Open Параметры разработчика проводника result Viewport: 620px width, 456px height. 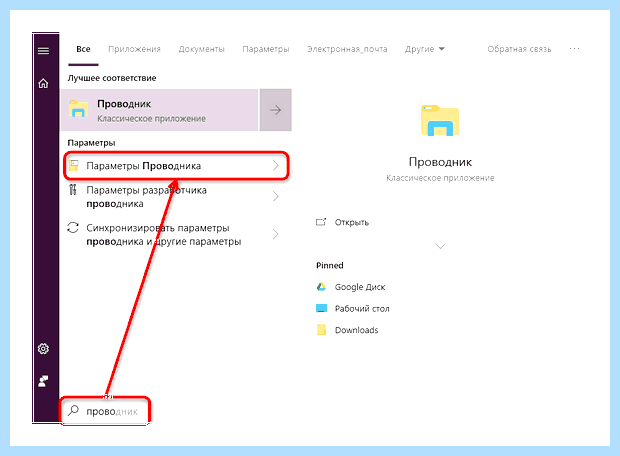click(x=177, y=197)
